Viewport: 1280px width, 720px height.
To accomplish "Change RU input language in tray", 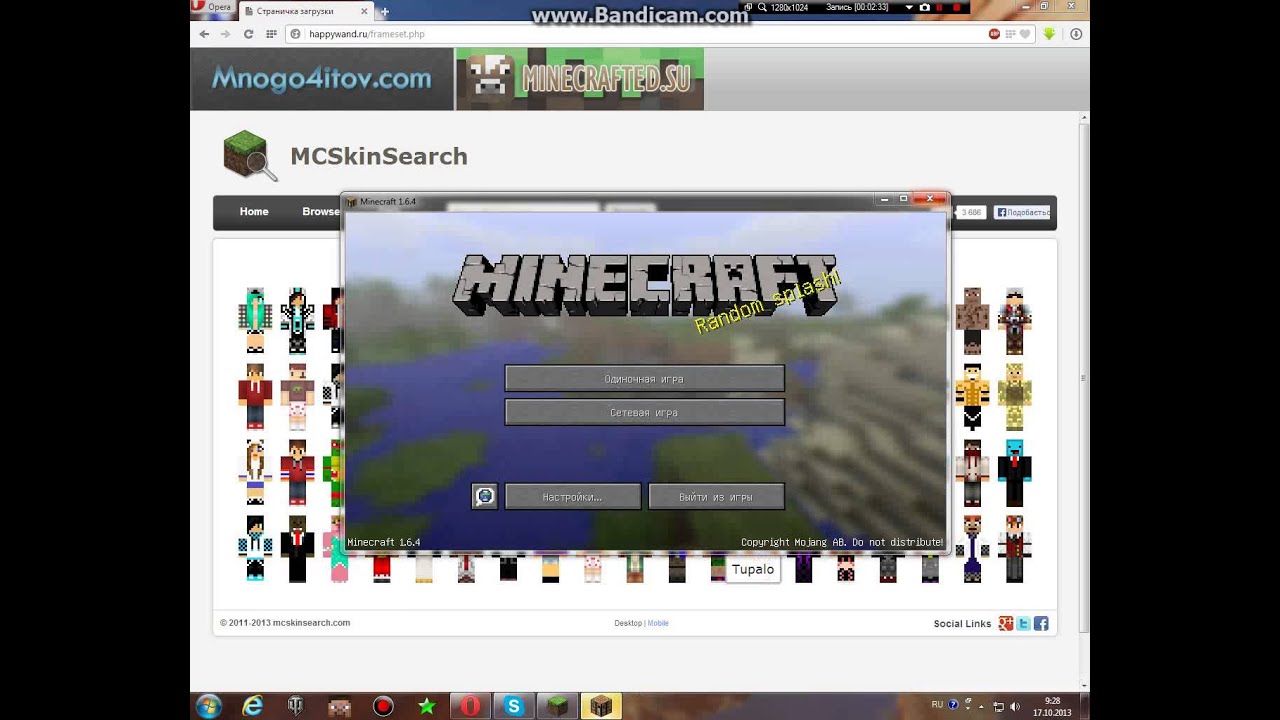I will 937,705.
